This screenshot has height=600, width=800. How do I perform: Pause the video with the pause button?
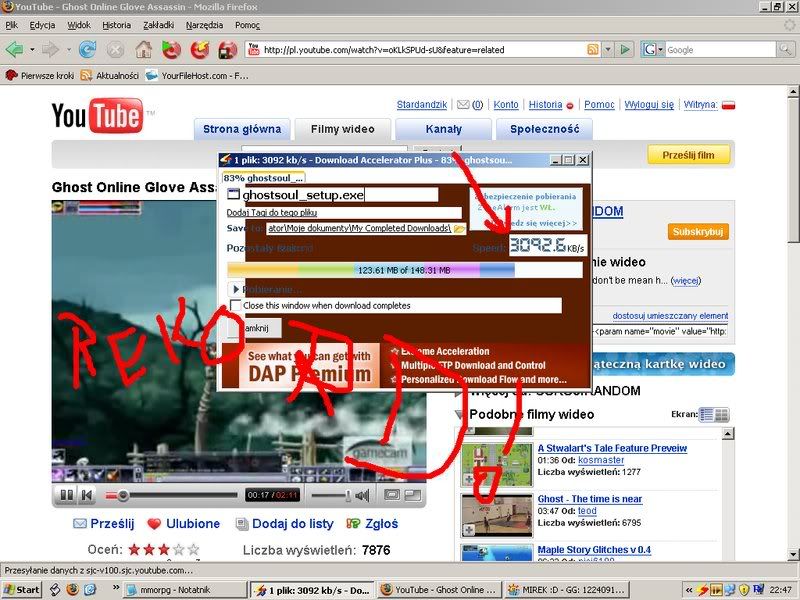pos(67,495)
